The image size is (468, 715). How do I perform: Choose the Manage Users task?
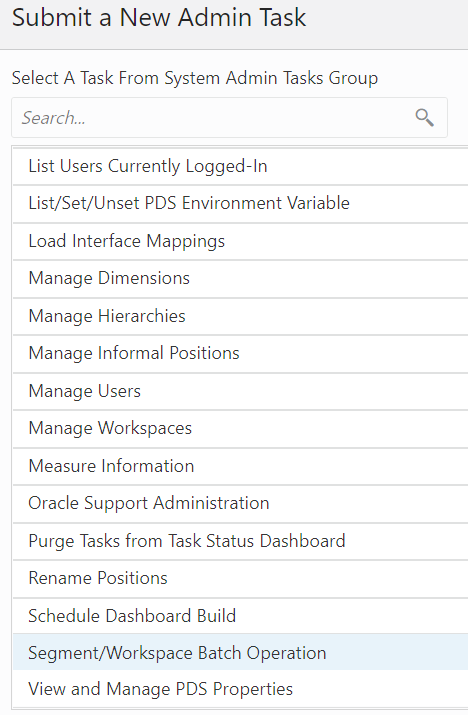[240, 391]
